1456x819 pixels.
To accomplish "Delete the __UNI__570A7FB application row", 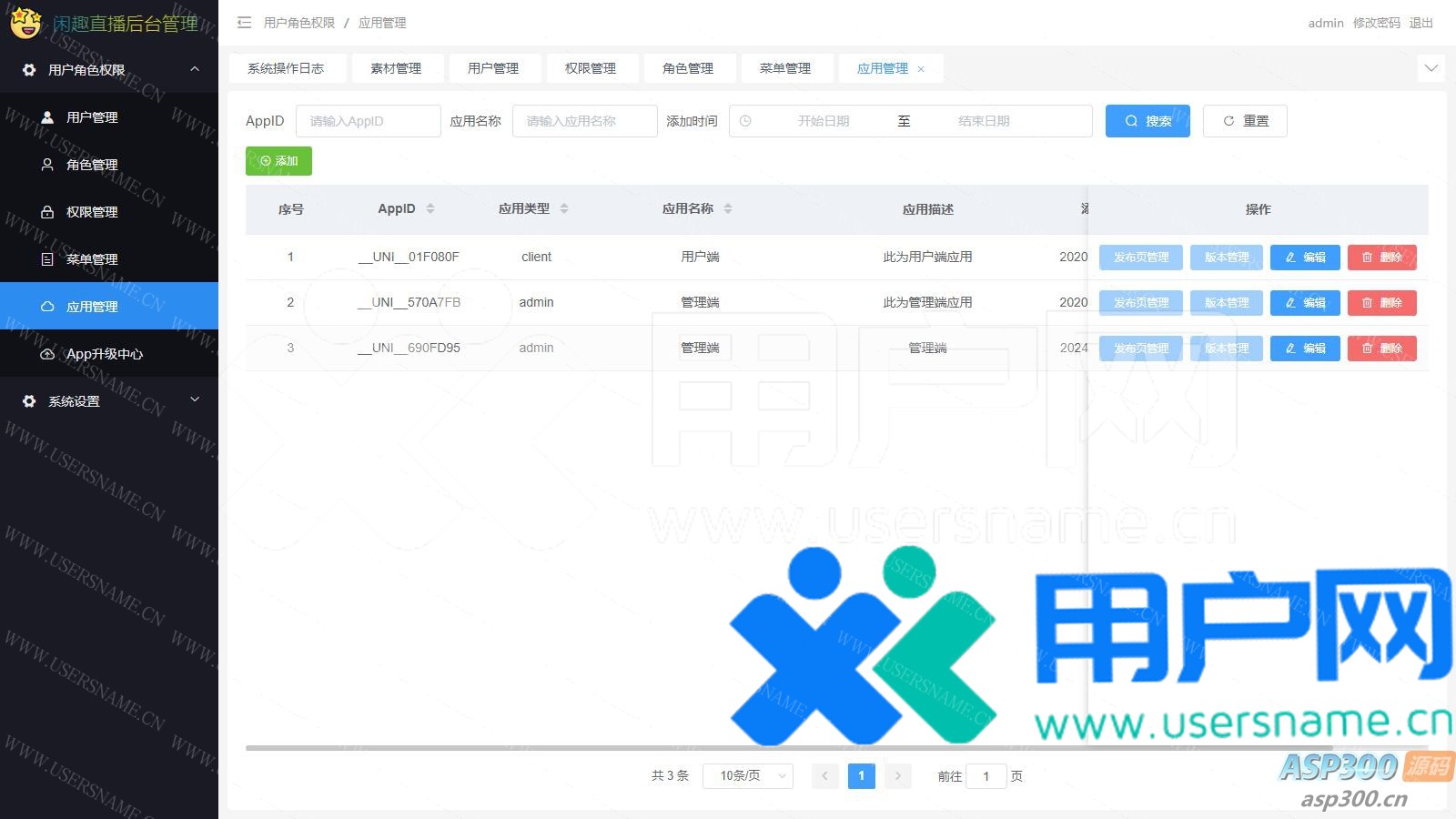I will coord(1382,303).
